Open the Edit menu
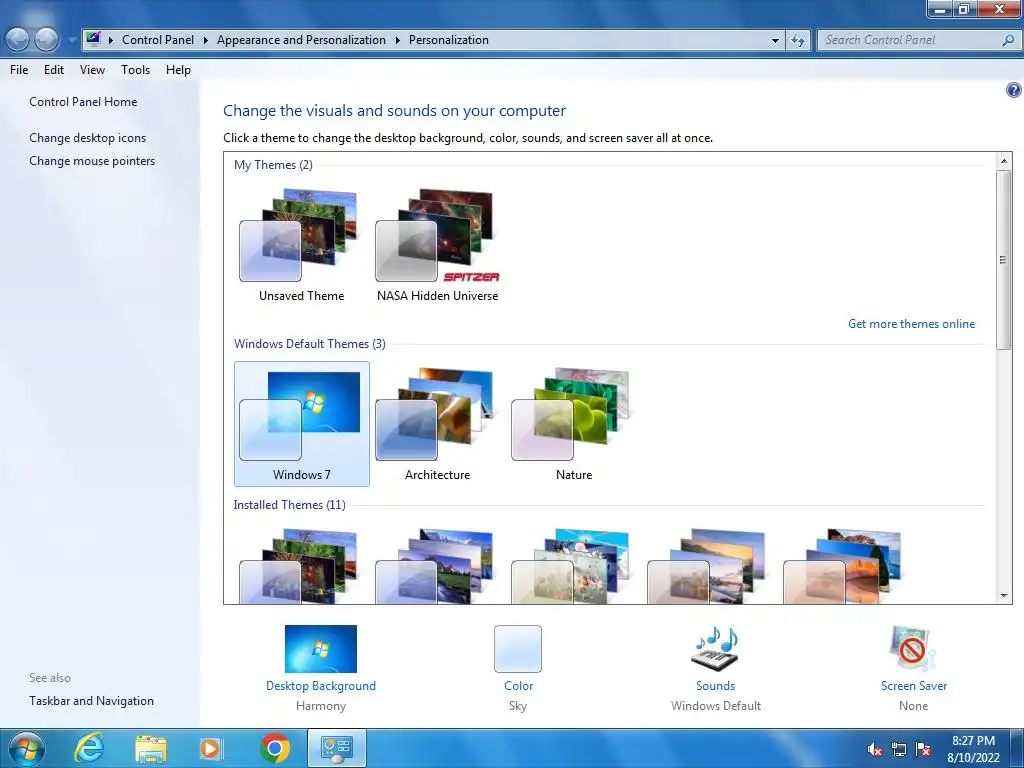Screen dimensions: 1024x768 (54, 70)
